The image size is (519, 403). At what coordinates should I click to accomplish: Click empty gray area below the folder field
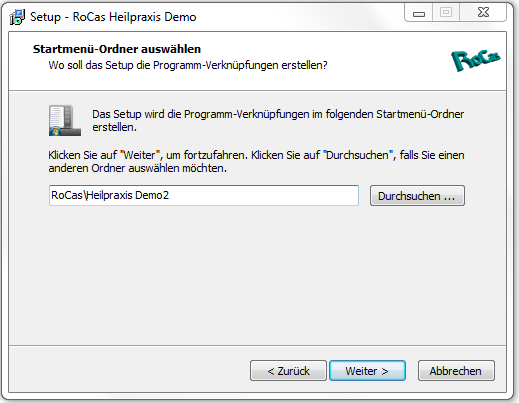(x=257, y=273)
